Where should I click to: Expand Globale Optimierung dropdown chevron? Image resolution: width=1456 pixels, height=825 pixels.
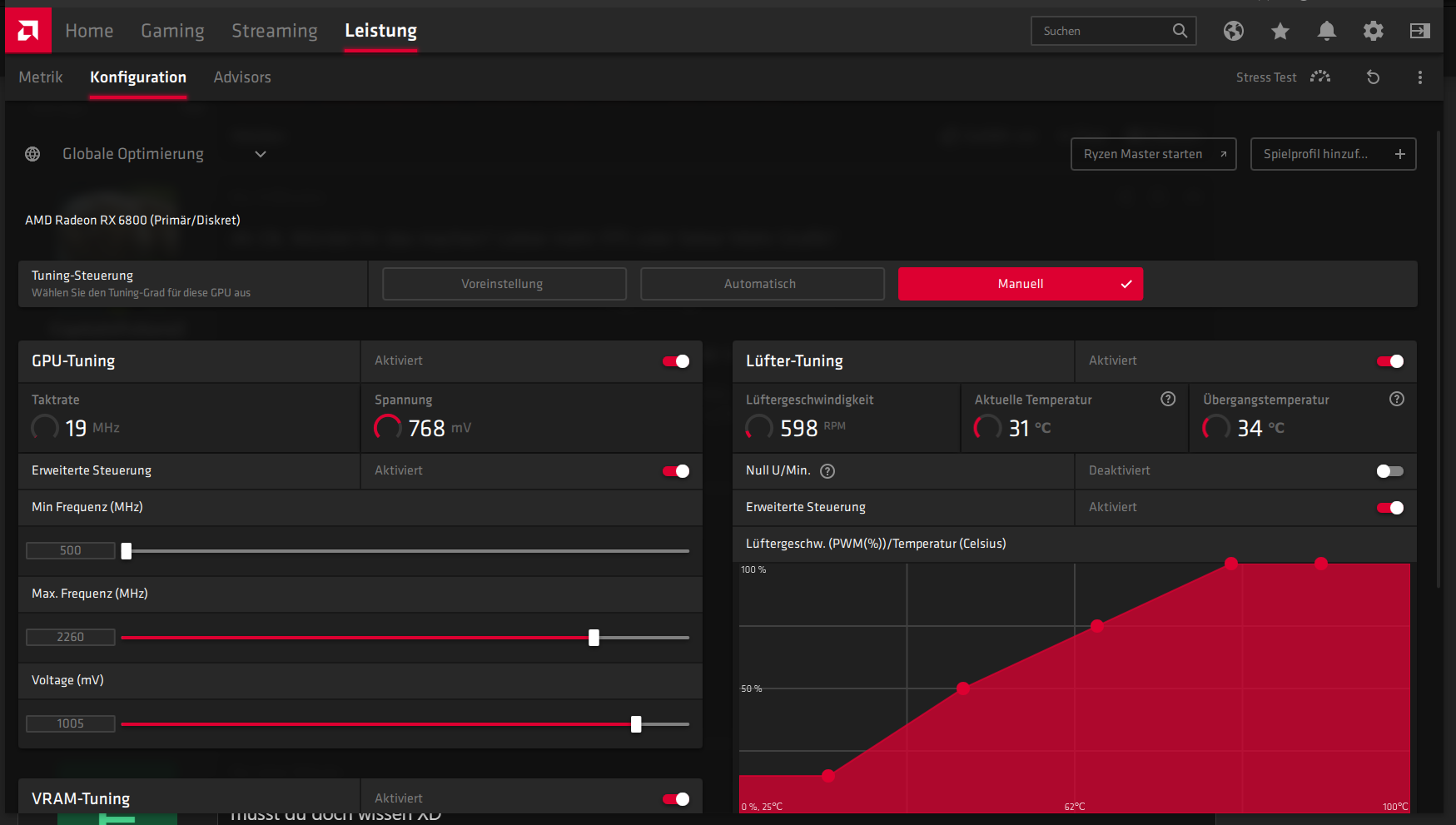pyautogui.click(x=261, y=154)
